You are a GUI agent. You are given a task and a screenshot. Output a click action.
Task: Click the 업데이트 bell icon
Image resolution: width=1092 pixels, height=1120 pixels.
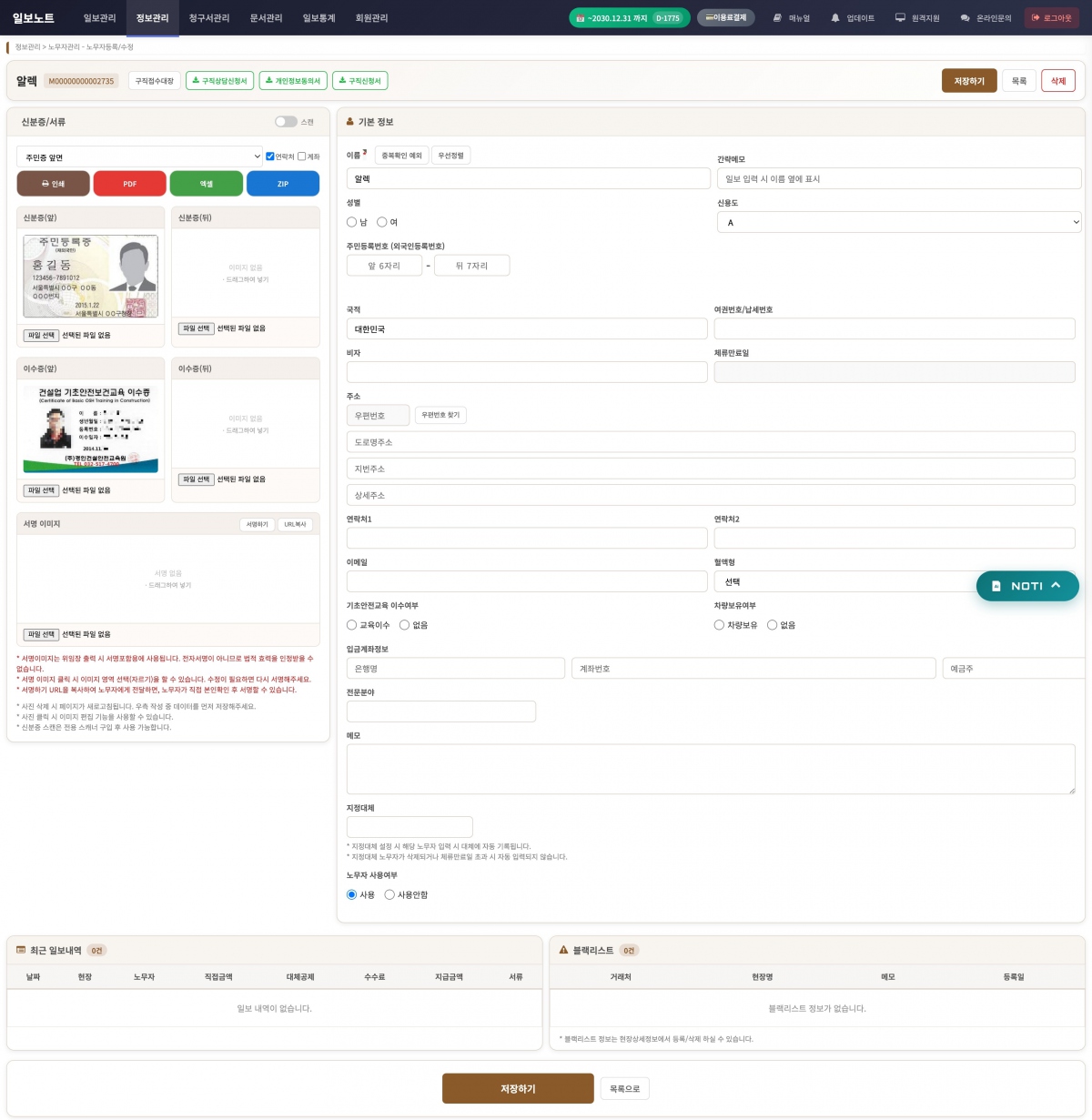click(835, 18)
